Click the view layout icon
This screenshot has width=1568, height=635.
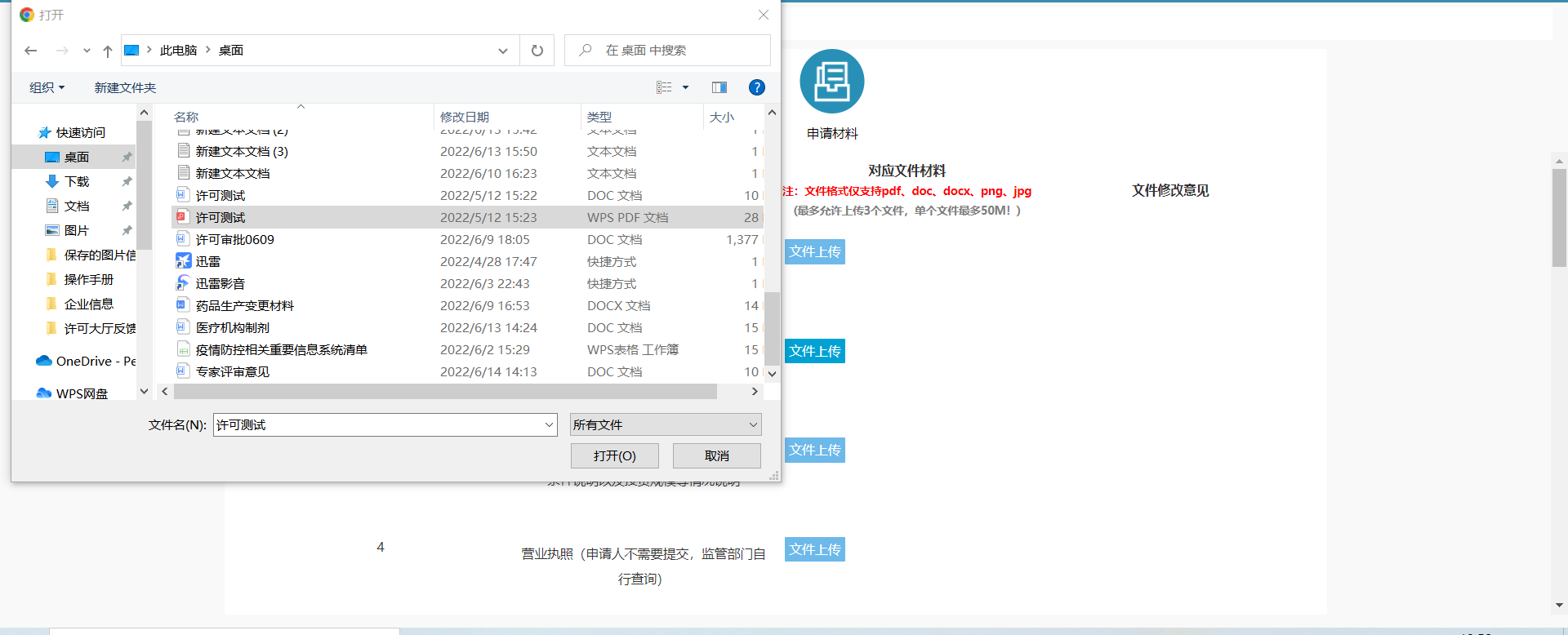664,87
